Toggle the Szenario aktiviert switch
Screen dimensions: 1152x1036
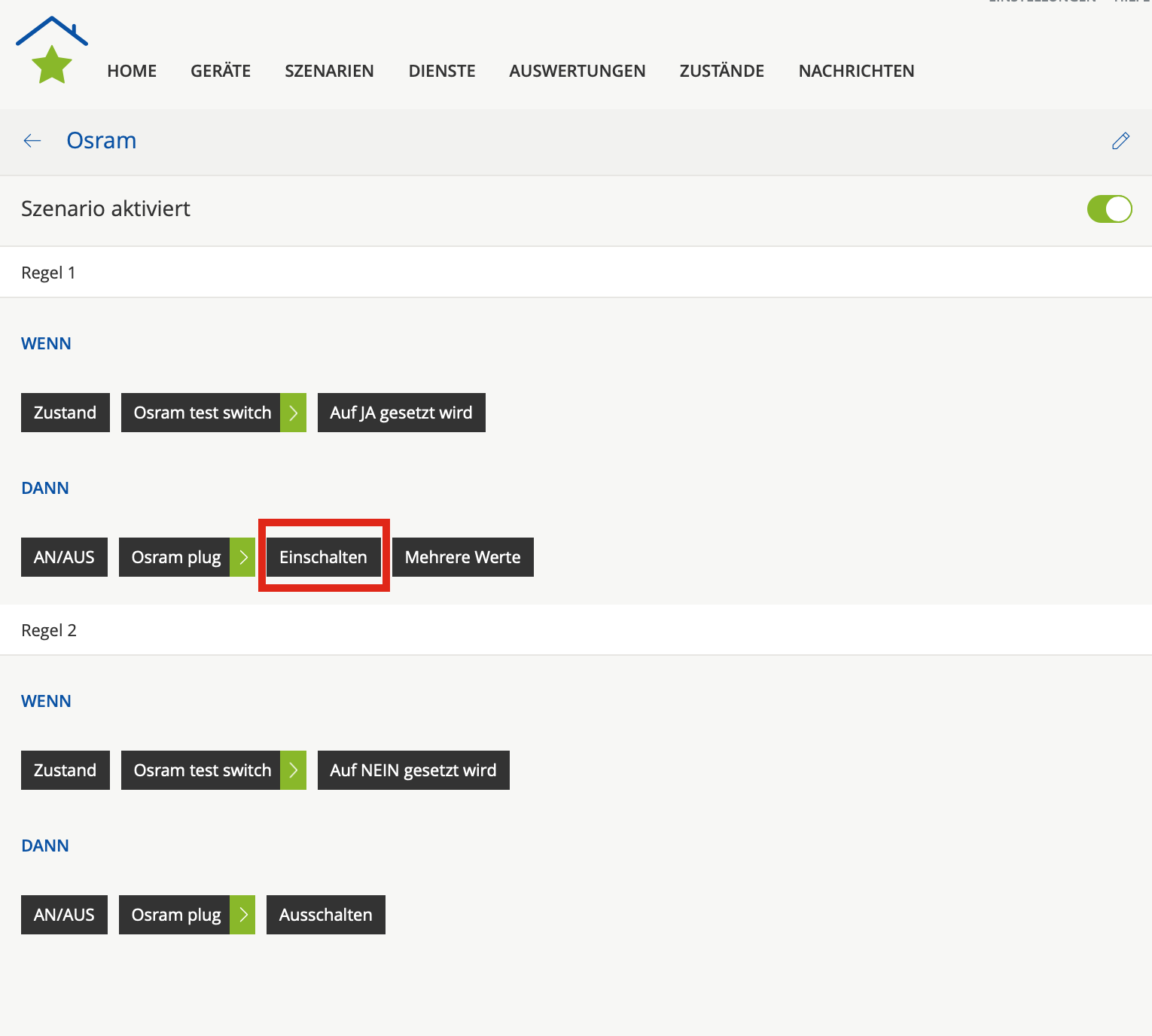click(x=1109, y=209)
